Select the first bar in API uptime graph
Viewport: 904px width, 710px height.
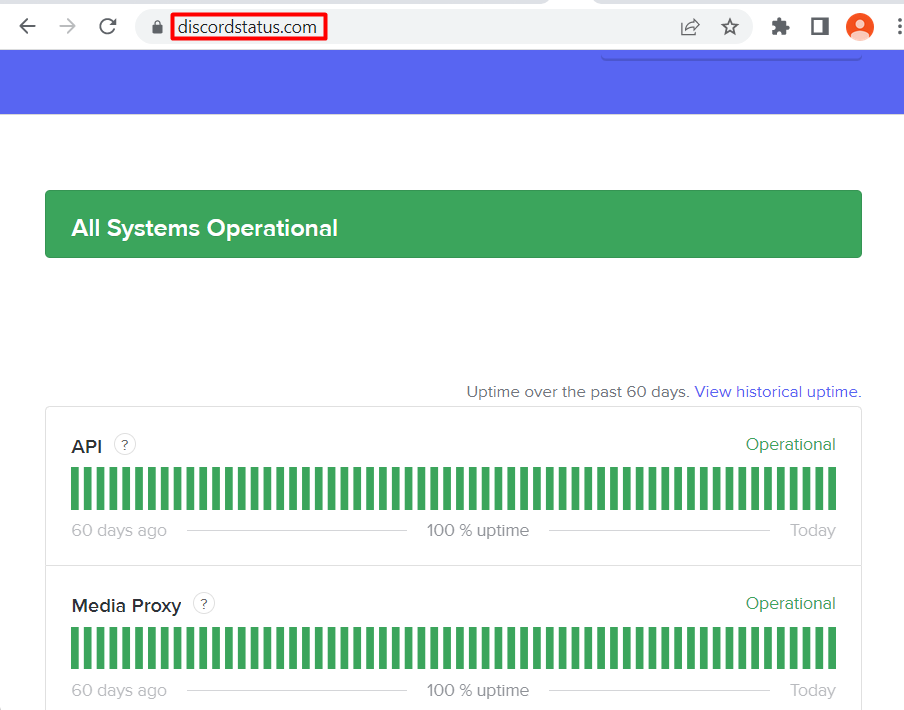pyautogui.click(x=75, y=489)
